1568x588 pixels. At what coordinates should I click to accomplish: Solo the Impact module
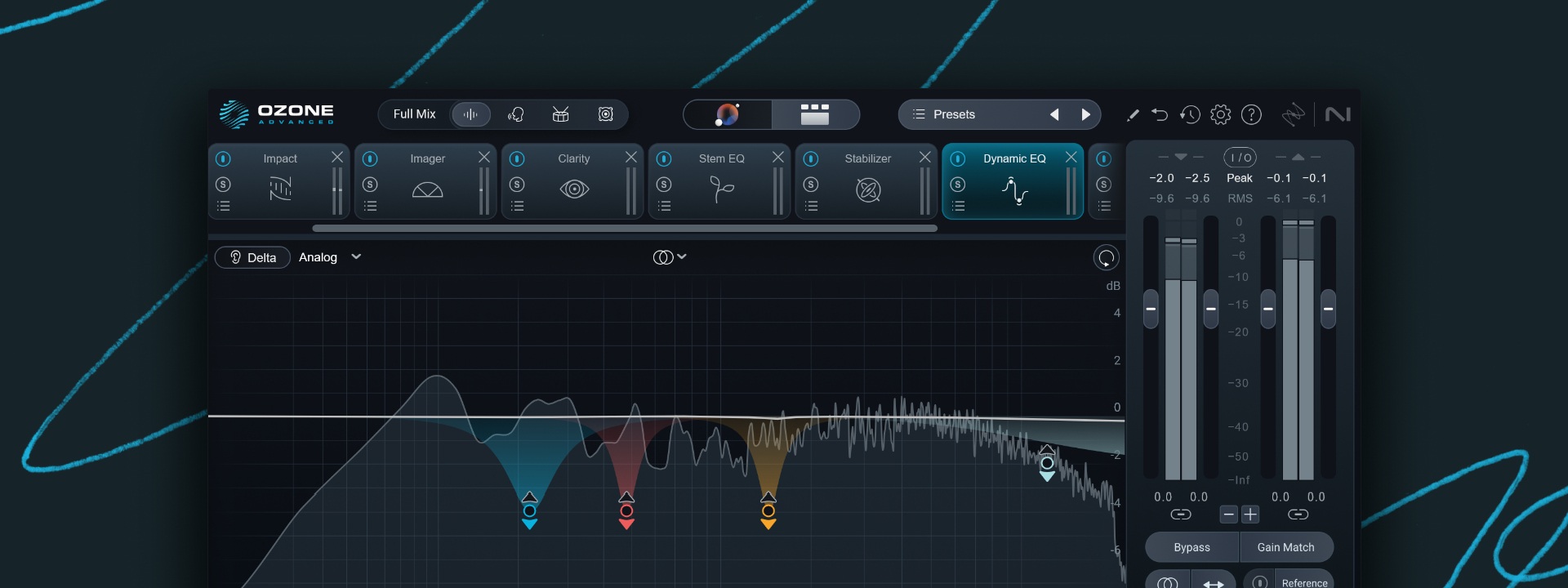223,185
